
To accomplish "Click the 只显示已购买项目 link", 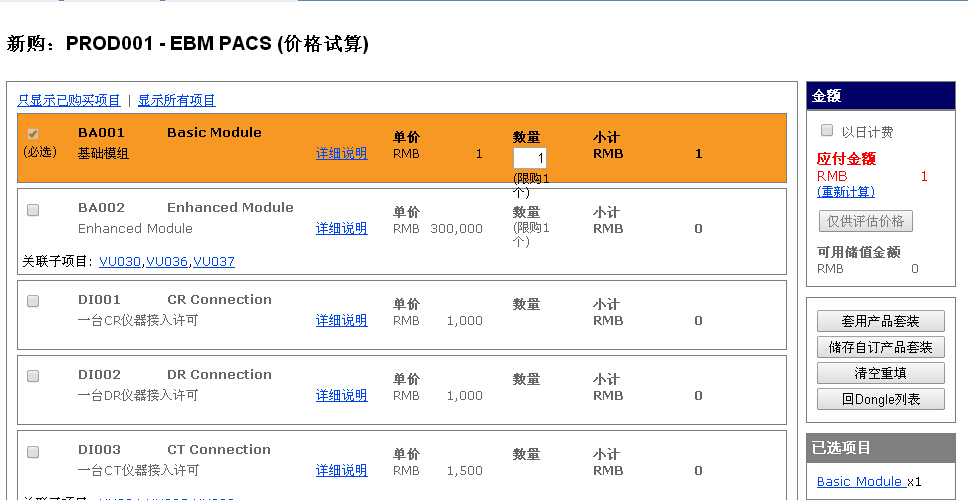I will (69, 101).
